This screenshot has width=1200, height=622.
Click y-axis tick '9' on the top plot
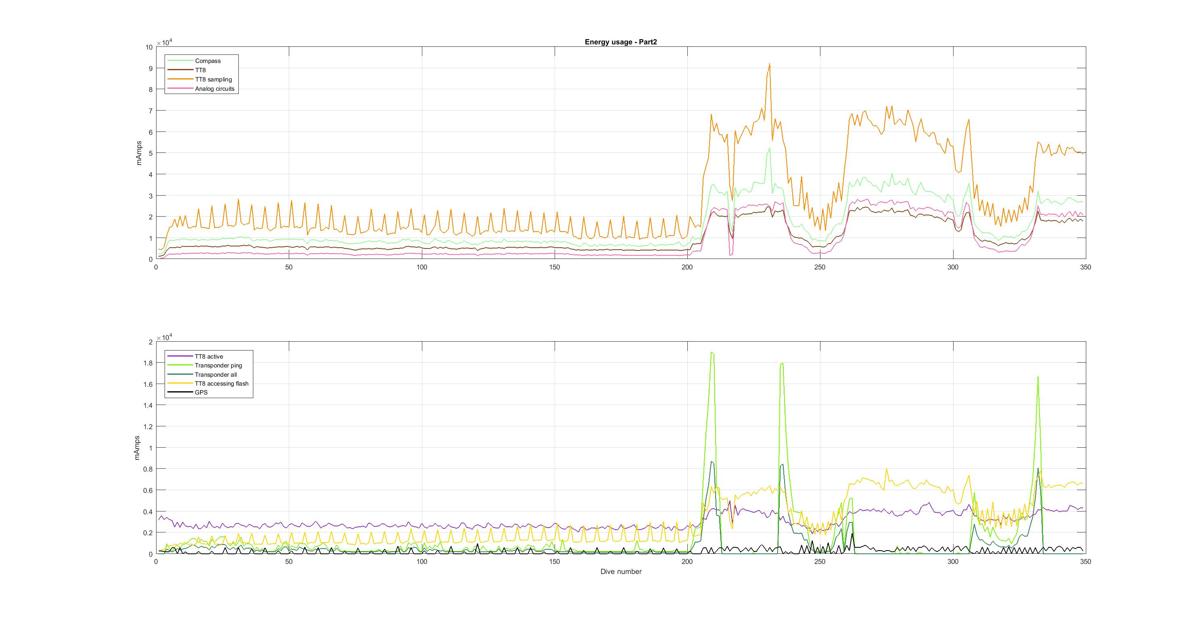click(150, 68)
